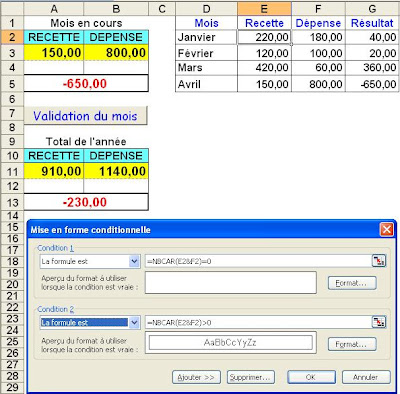
Task: Select red total cell -230,00
Action: (86, 202)
